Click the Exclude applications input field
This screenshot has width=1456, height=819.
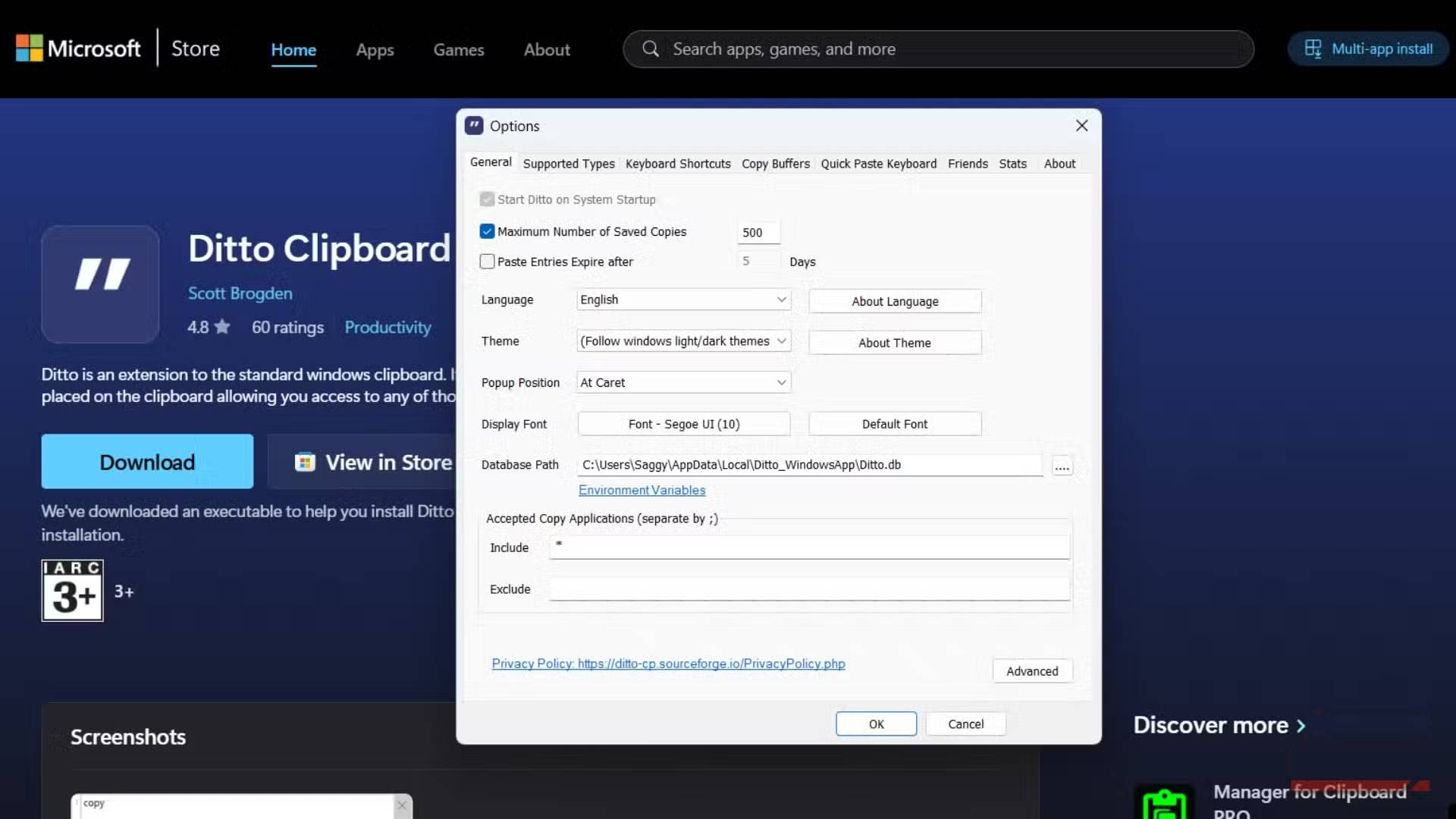click(808, 589)
